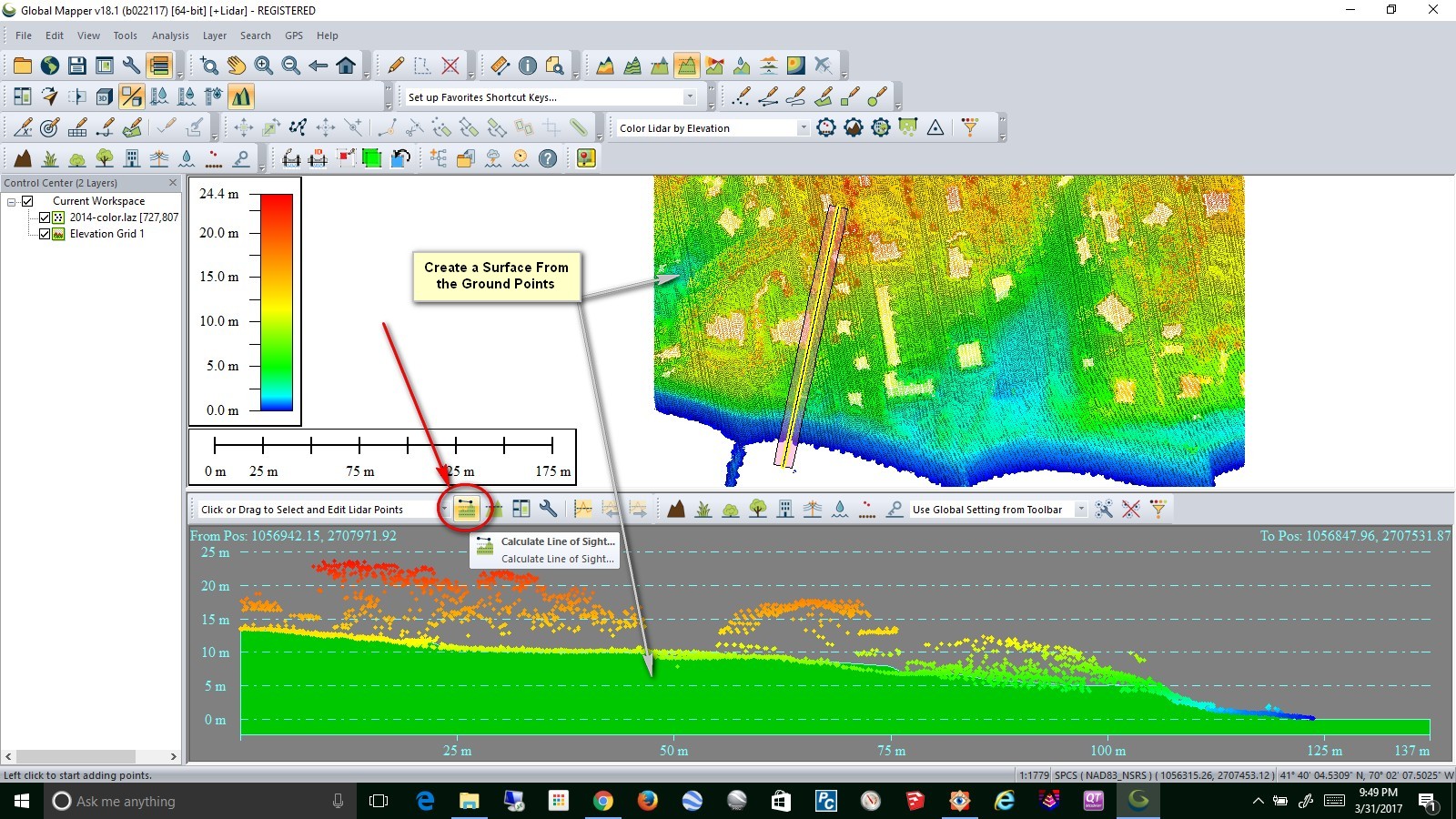Click the View Shed analysis icon
Screen dimensions: 1456x819
(x=714, y=66)
